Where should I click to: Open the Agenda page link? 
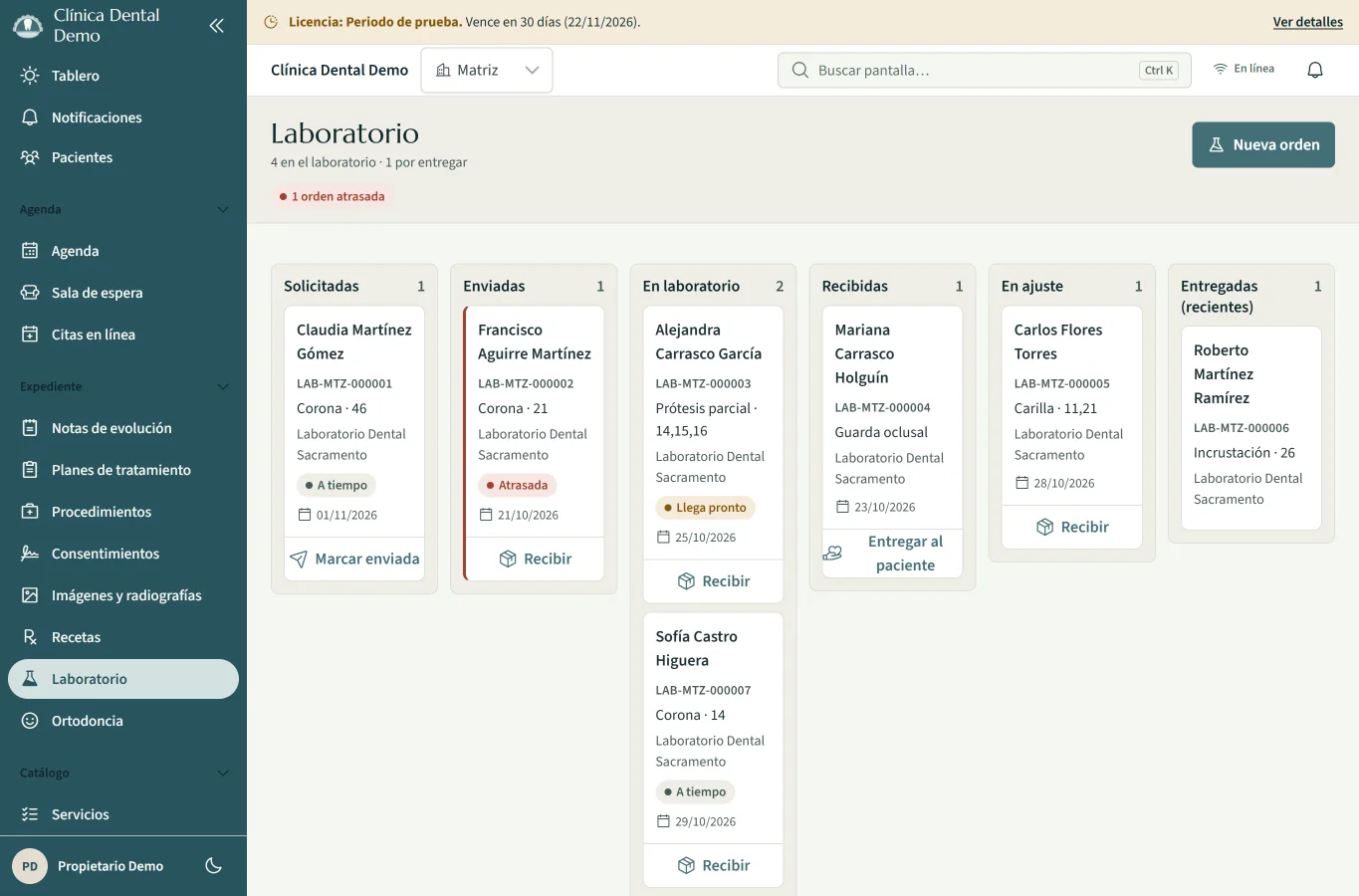pos(123,251)
